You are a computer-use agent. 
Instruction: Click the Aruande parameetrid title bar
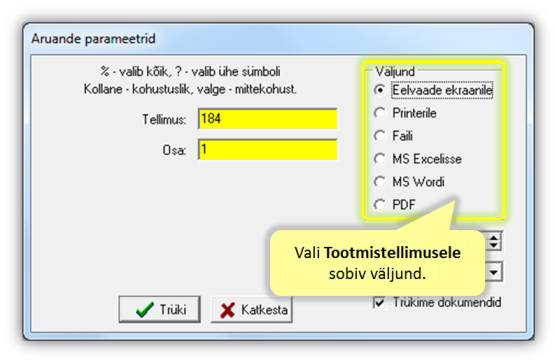pyautogui.click(x=278, y=38)
